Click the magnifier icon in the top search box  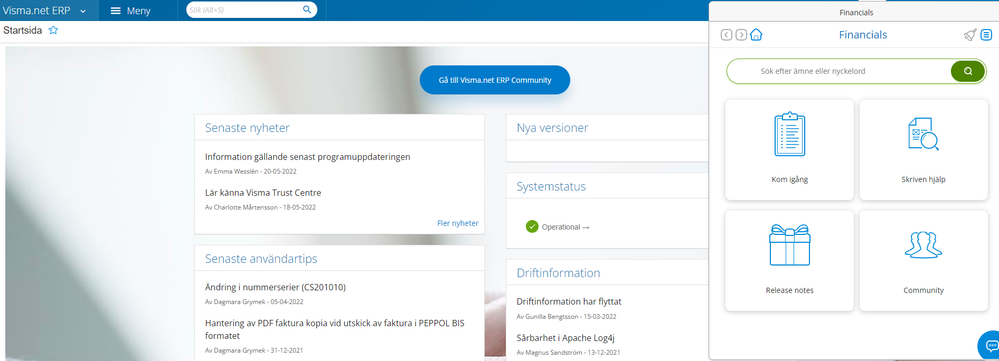[307, 10]
